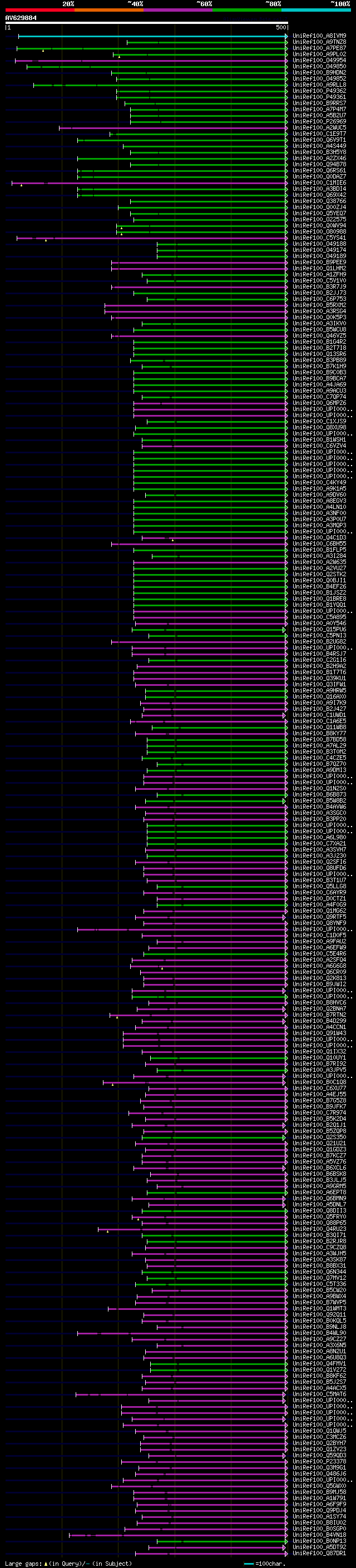
Task: Click the white query ruler bar
Action: (147, 23)
